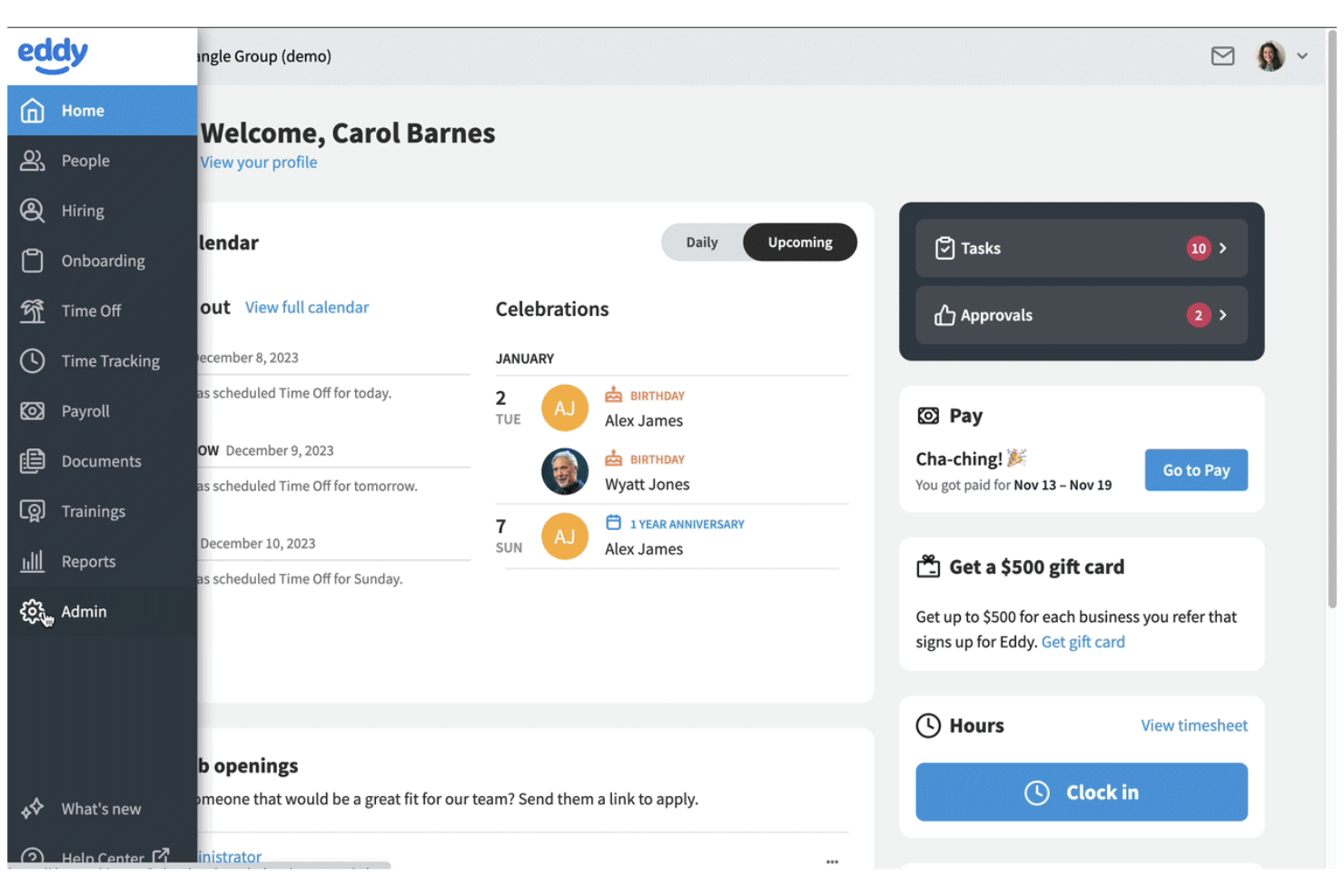This screenshot has width=1344, height=896.
Task: Open Trainings certificate icon
Action: coord(33,511)
